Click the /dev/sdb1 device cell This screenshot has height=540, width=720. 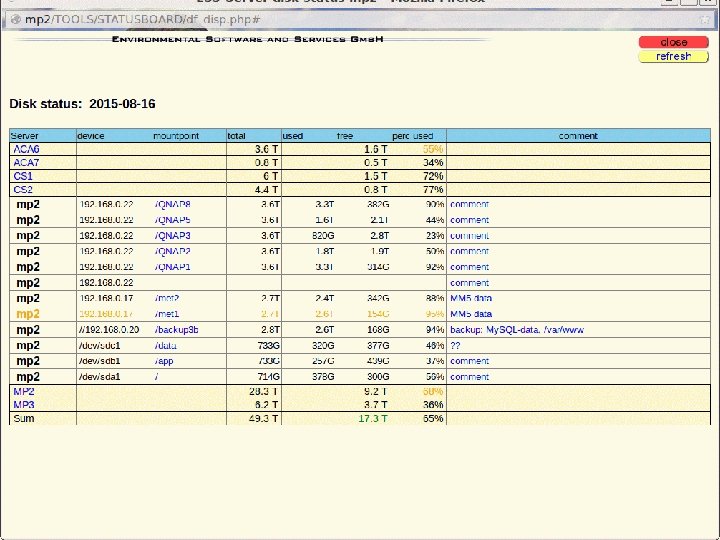pyautogui.click(x=100, y=361)
